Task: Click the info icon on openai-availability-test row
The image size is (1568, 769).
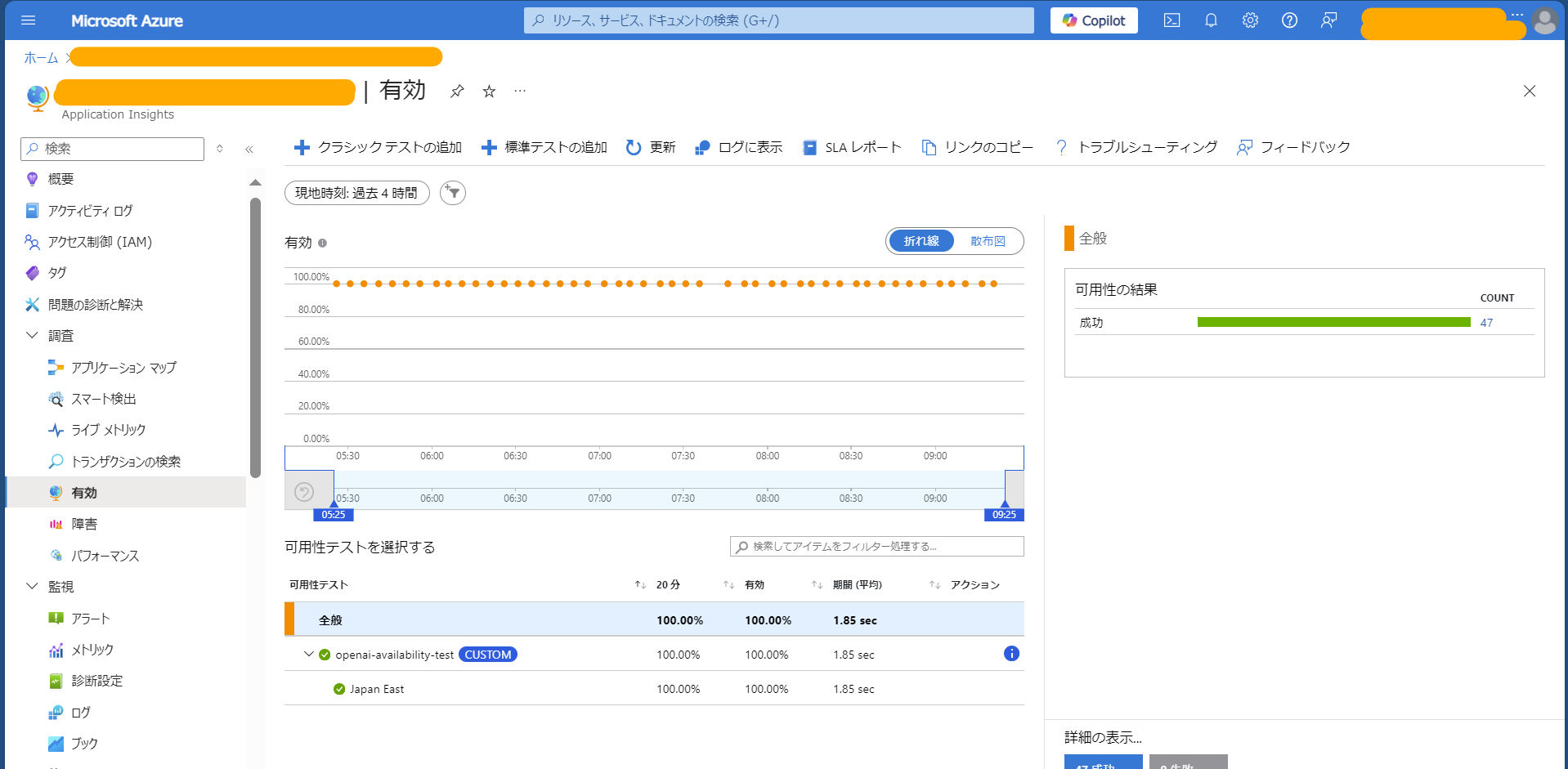Action: coord(1011,654)
